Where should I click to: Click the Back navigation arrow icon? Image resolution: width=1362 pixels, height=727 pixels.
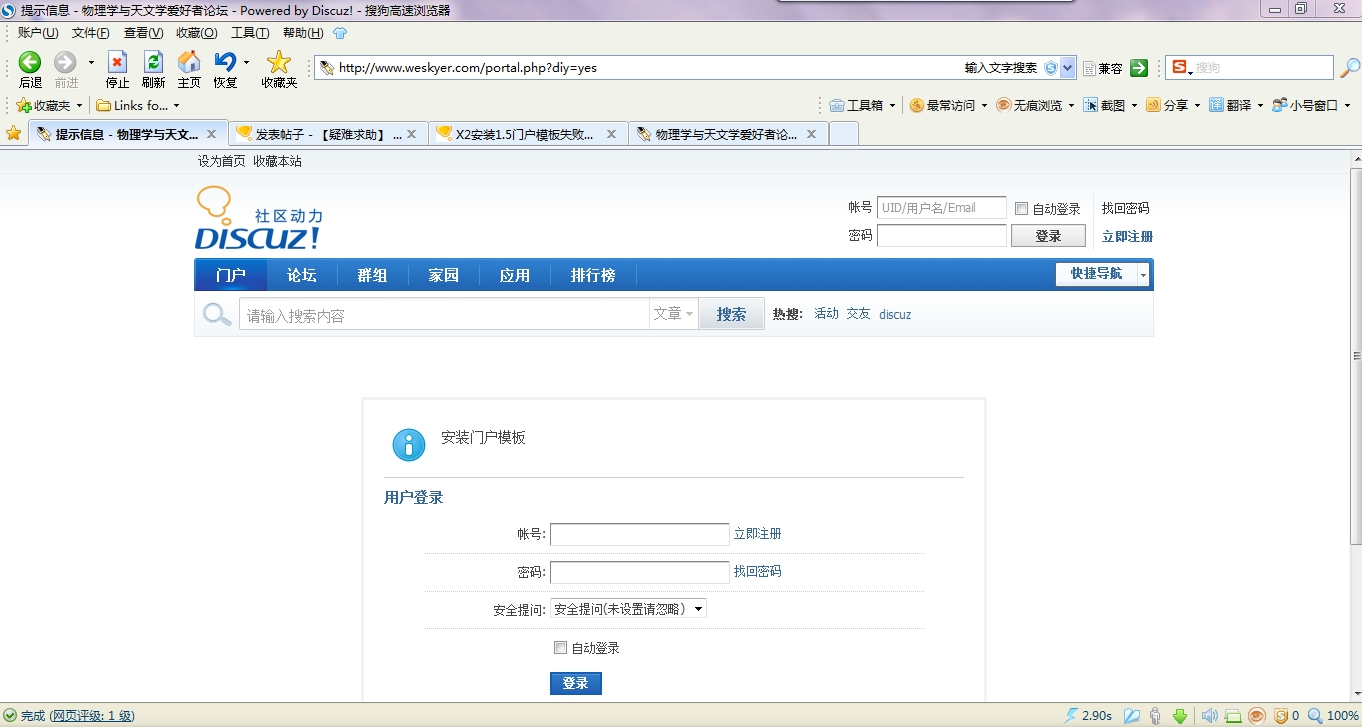30,62
